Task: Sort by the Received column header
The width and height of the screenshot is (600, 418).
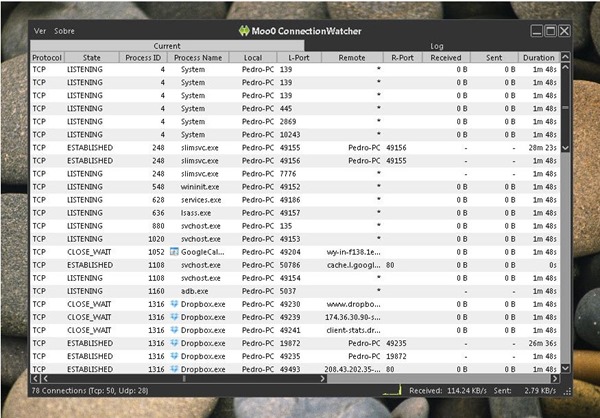Action: [x=446, y=57]
